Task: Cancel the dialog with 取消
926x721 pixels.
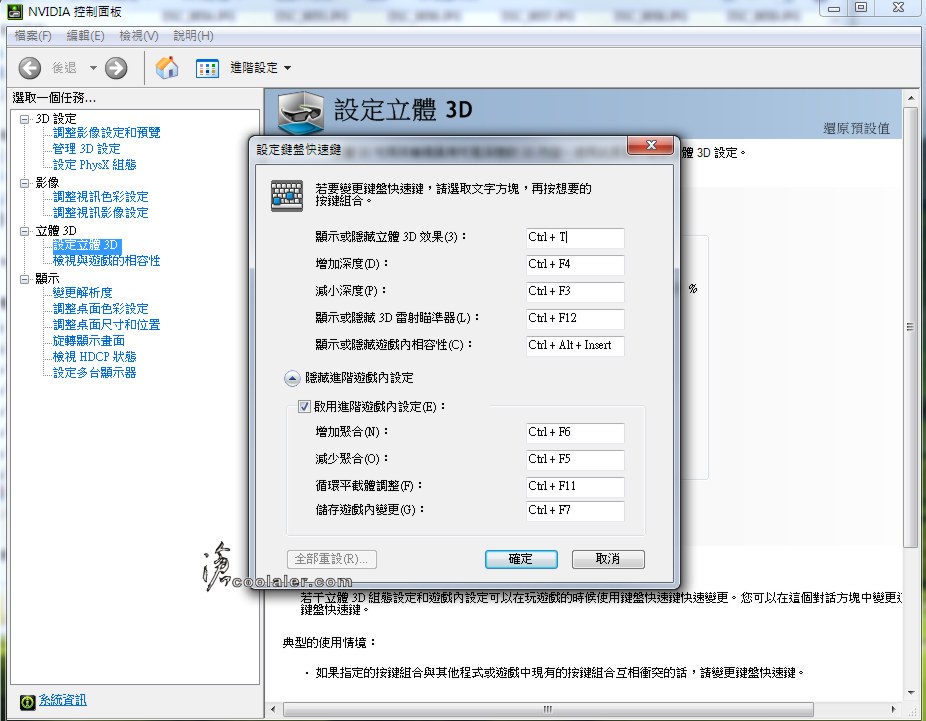Action: click(608, 559)
